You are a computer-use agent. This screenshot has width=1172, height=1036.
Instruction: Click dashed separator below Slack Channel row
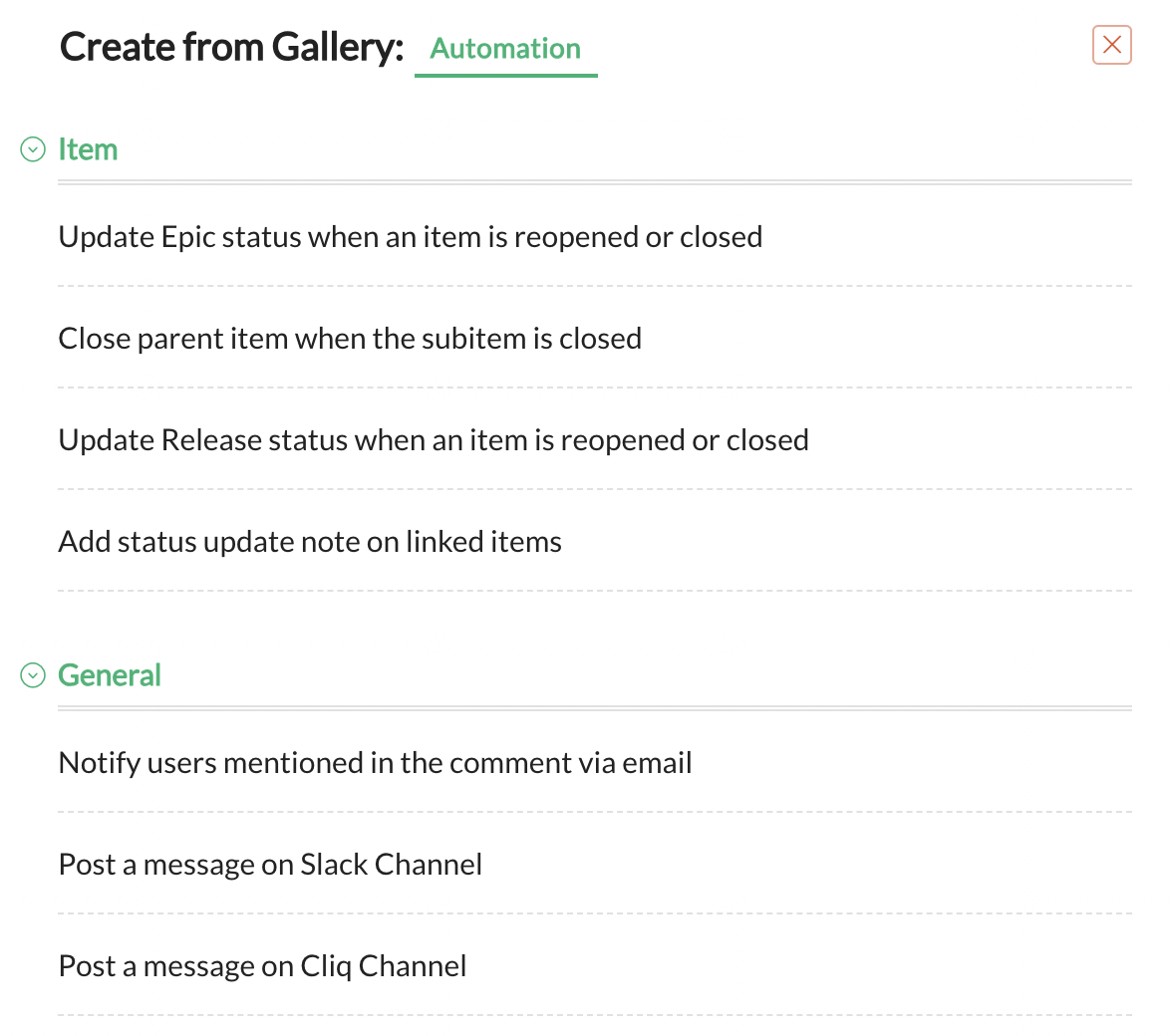(594, 913)
